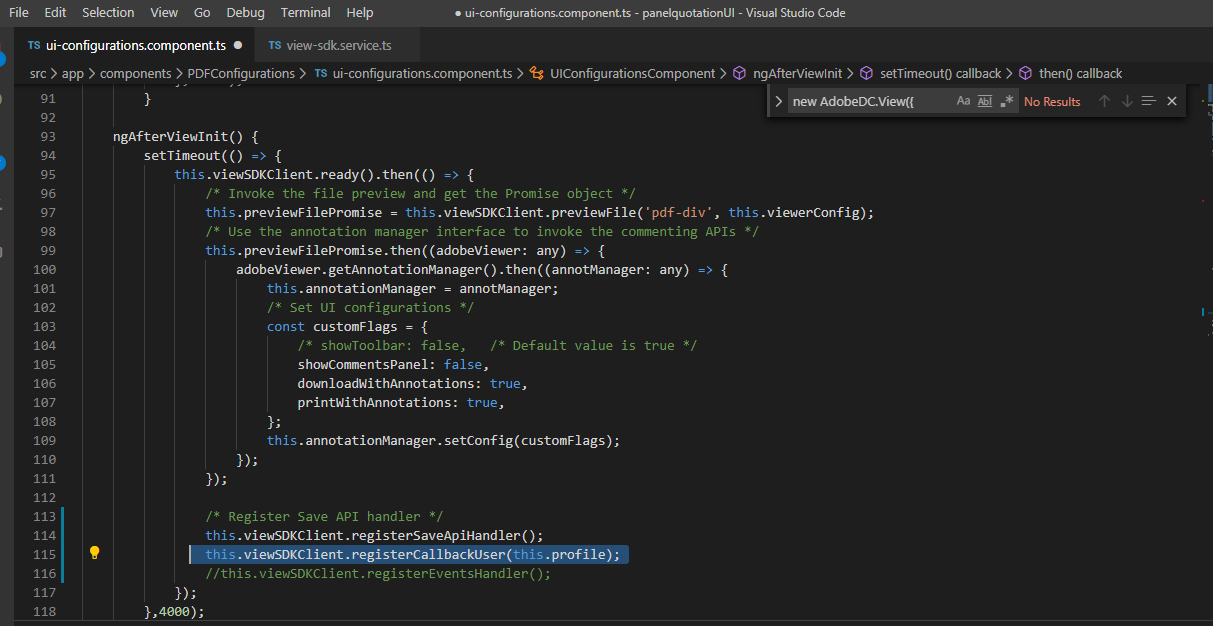1213x626 pixels.
Task: Expand the replace field with the find widget chevron
Action: (x=778, y=100)
